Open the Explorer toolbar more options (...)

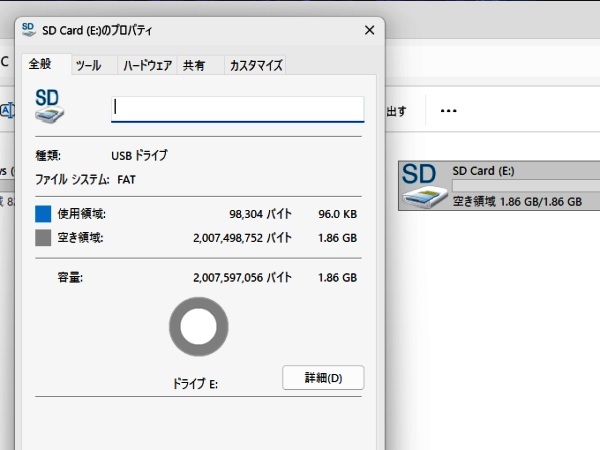click(448, 111)
